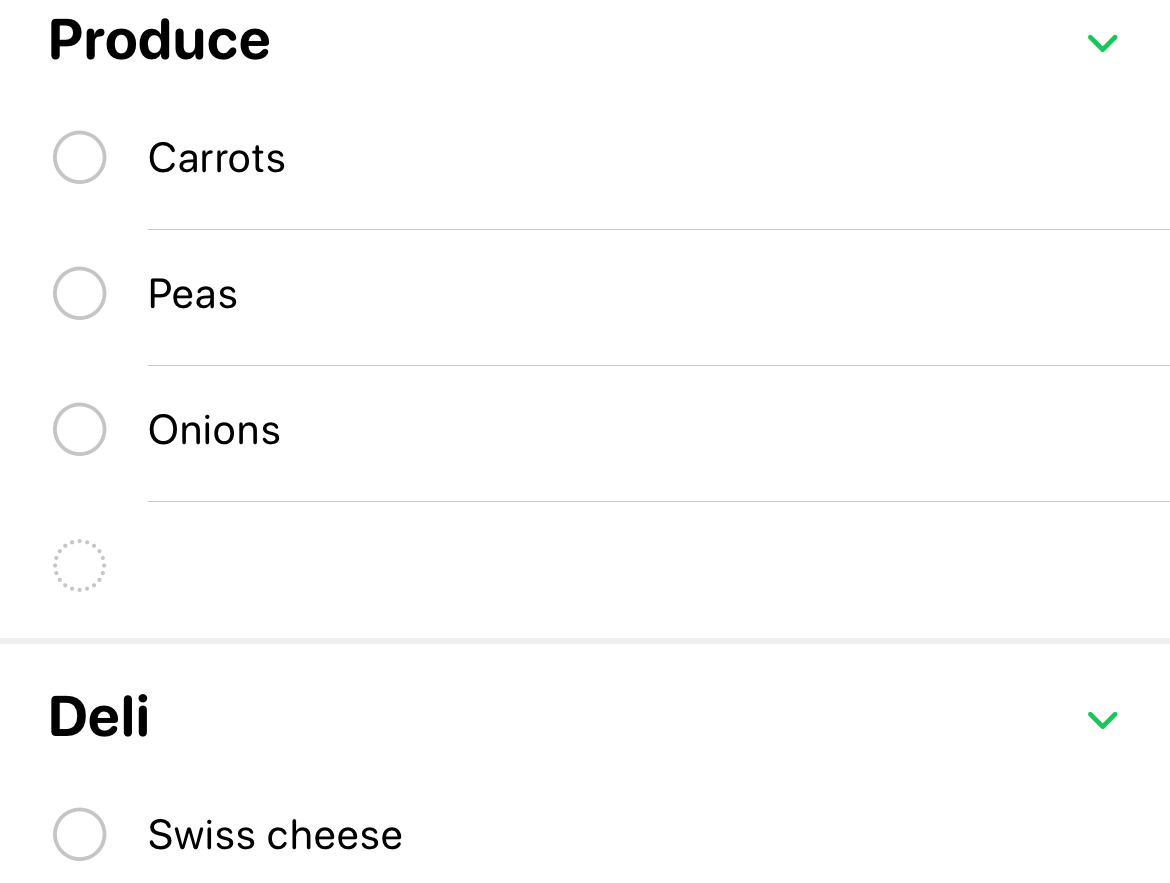Select the Swiss cheese item text
The image size is (1170, 883).
(x=275, y=834)
